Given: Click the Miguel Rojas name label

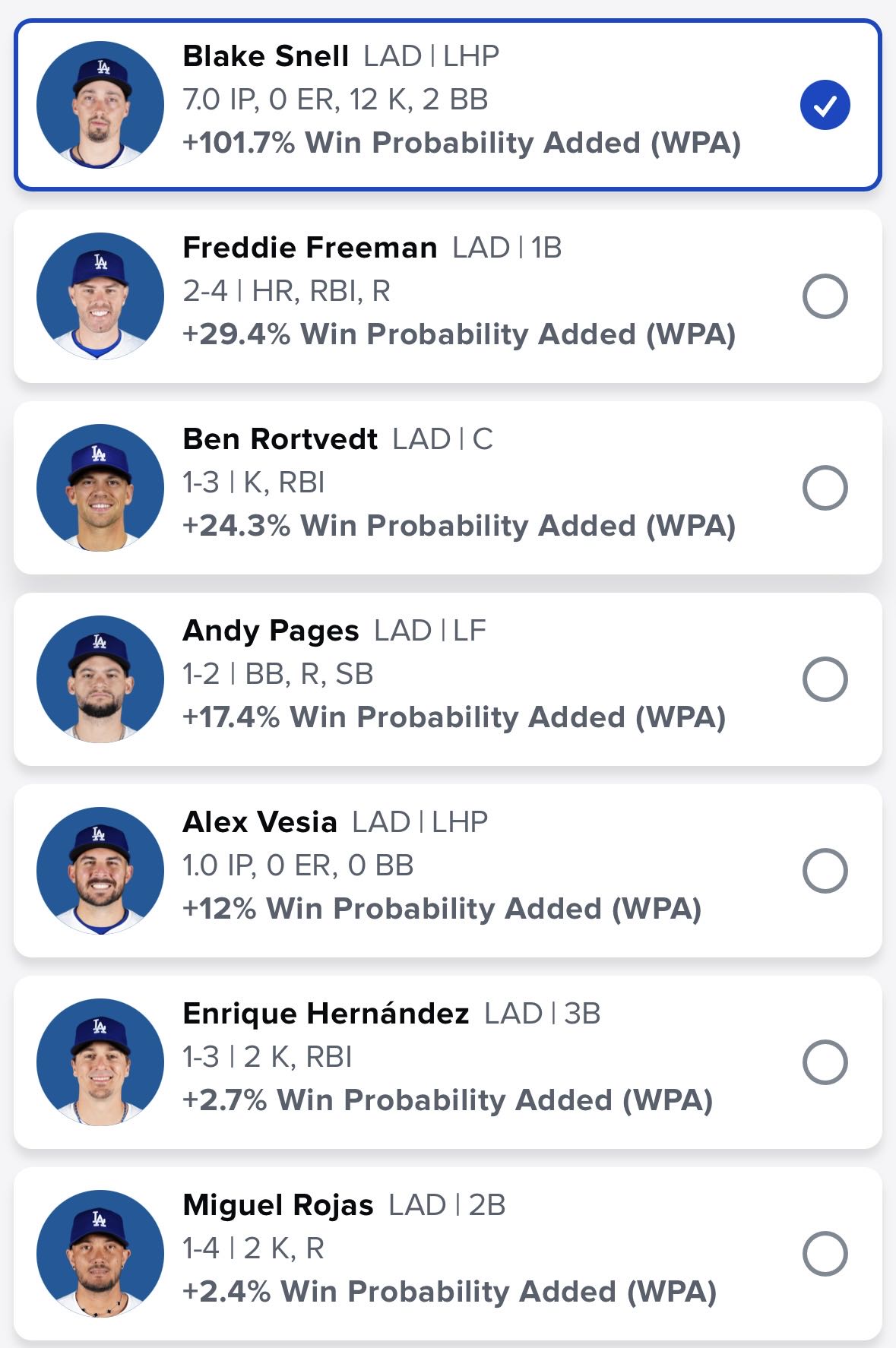Looking at the screenshot, I should point(278,1206).
